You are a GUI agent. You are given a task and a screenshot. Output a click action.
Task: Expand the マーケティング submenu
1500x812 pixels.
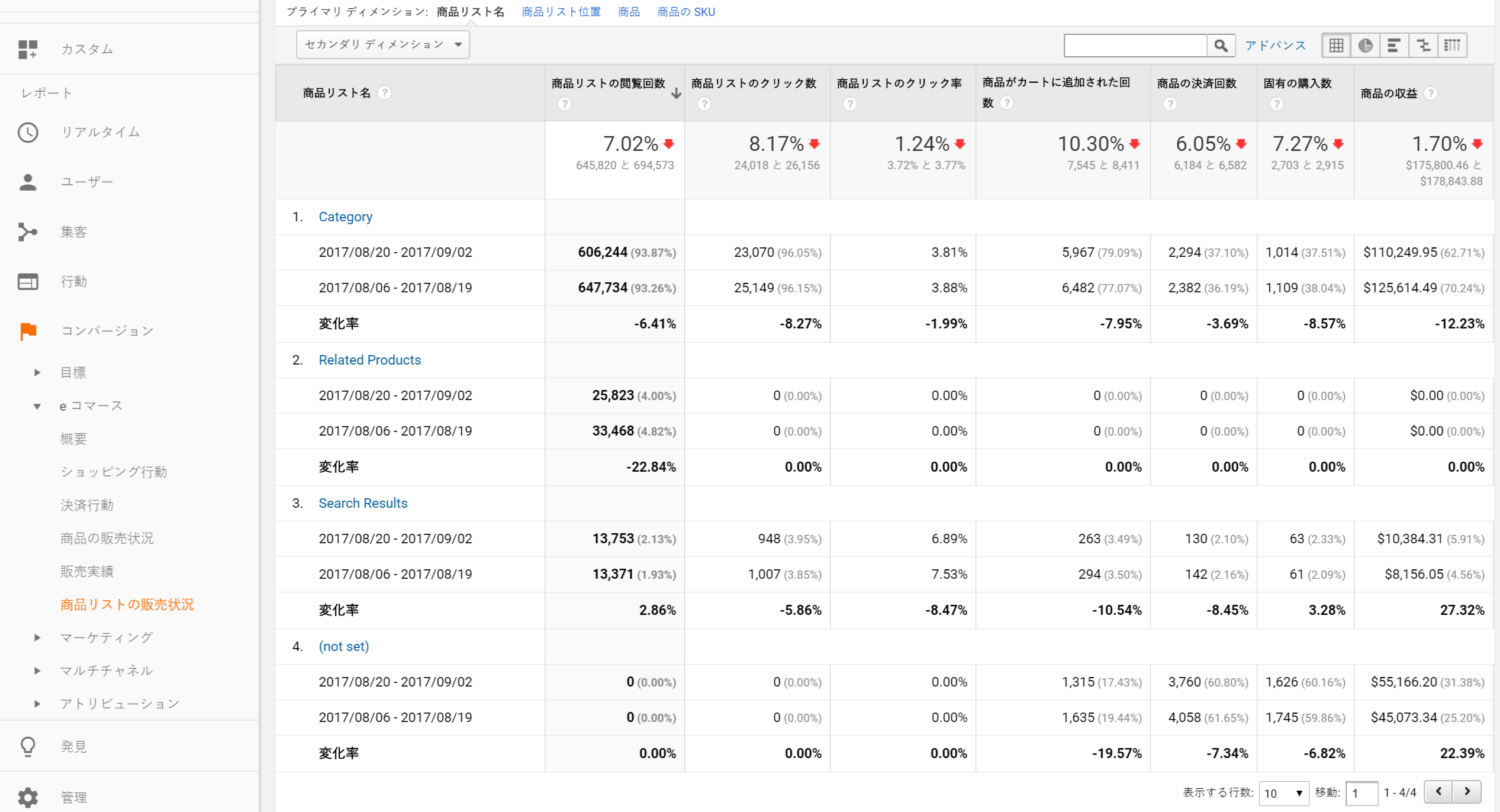37,637
